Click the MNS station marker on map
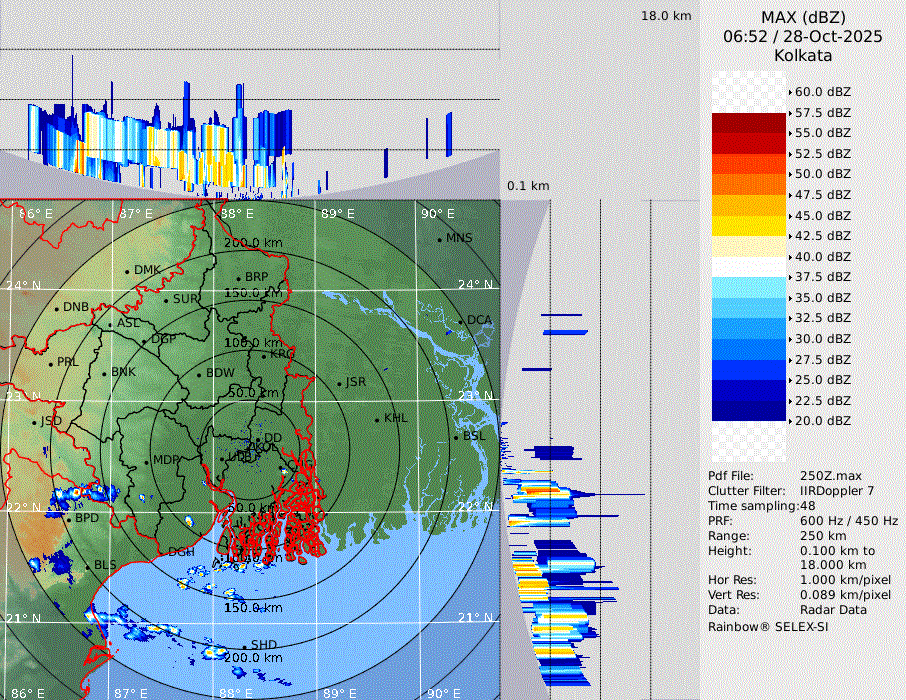This screenshot has height=700, width=906. (x=439, y=239)
